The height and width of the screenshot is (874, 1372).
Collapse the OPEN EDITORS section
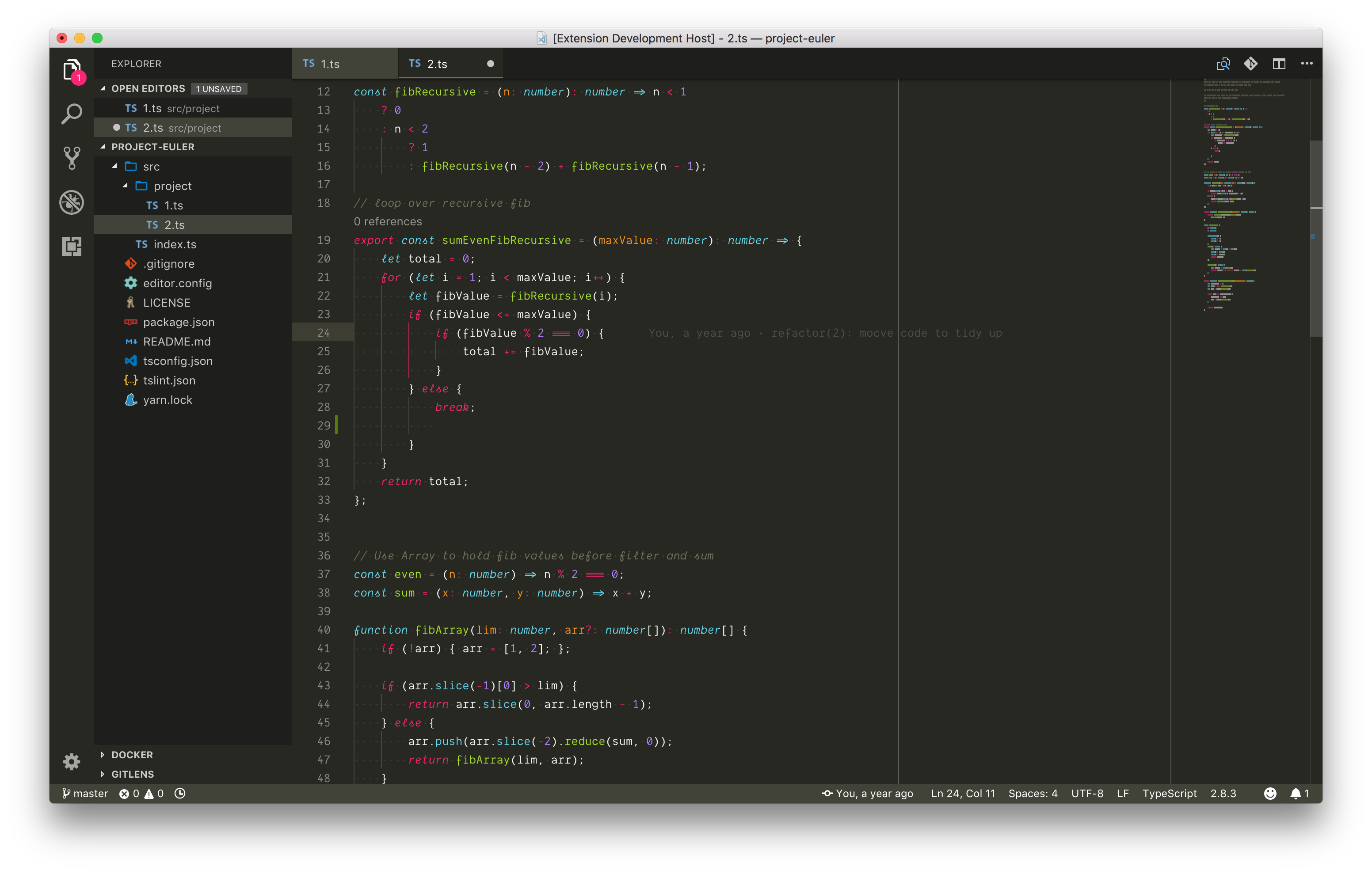pos(148,88)
